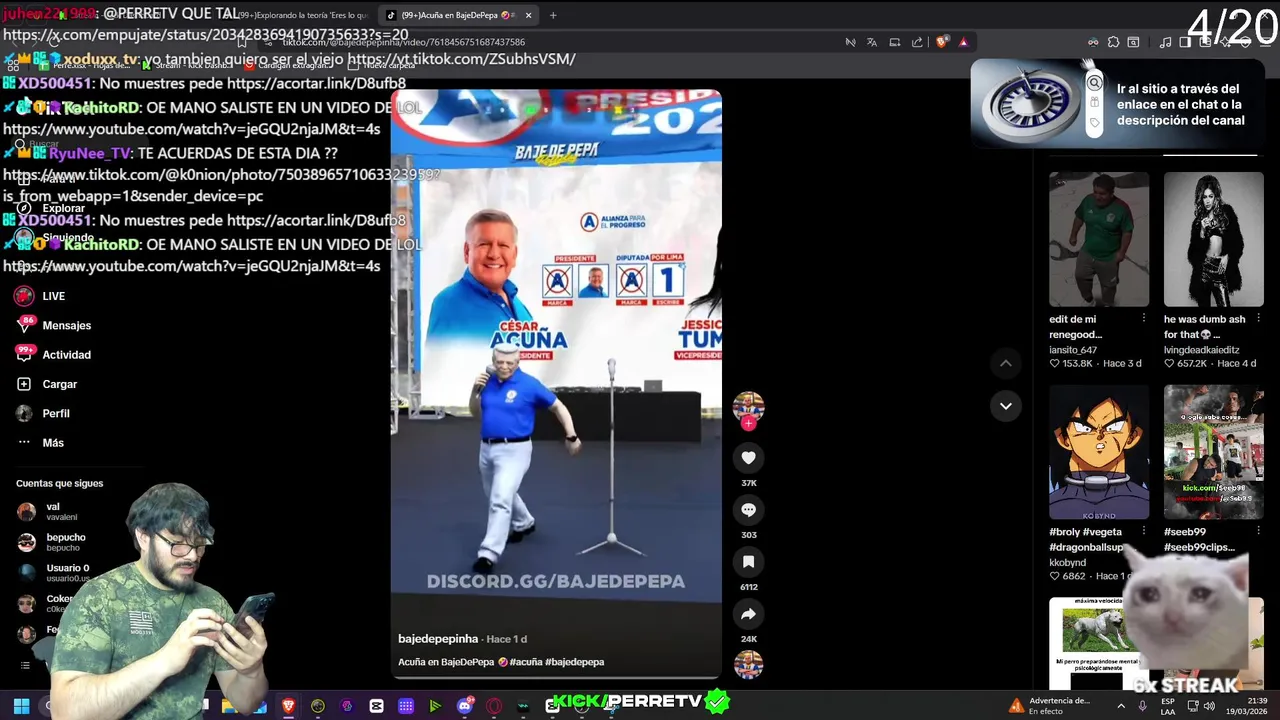Open creator kkobynd profile
This screenshot has height=720, width=1280.
tap(1067, 563)
